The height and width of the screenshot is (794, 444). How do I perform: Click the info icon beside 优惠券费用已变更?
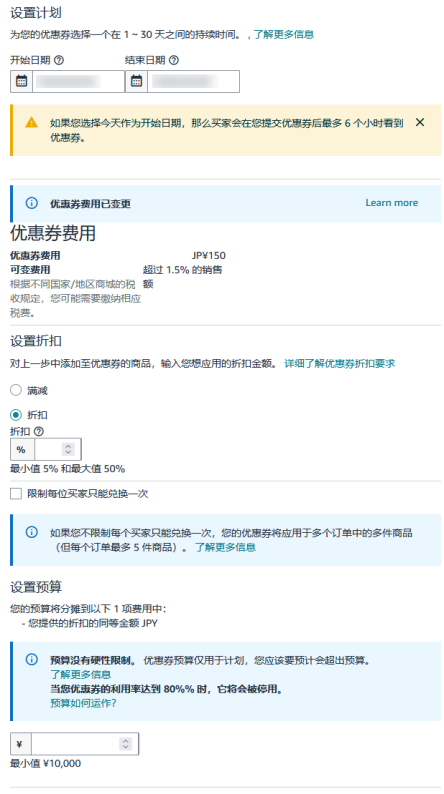pyautogui.click(x=31, y=203)
